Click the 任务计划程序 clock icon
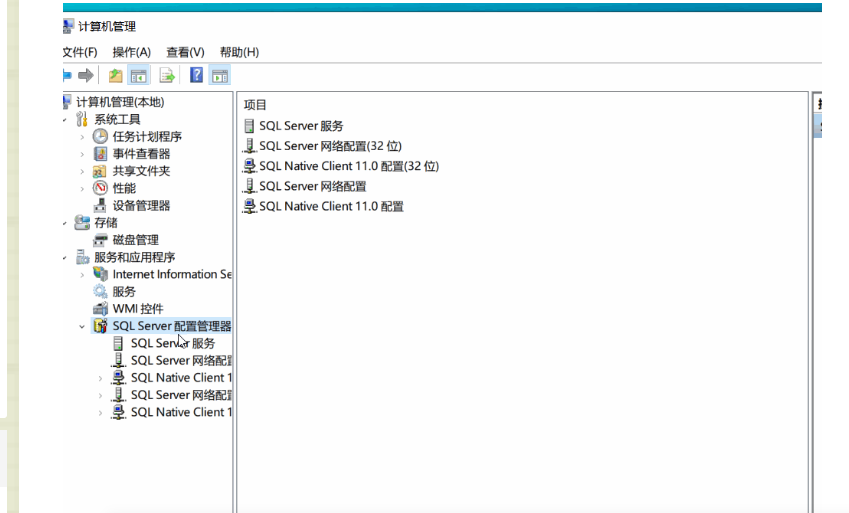Screen dimensions: 849x513 100,137
